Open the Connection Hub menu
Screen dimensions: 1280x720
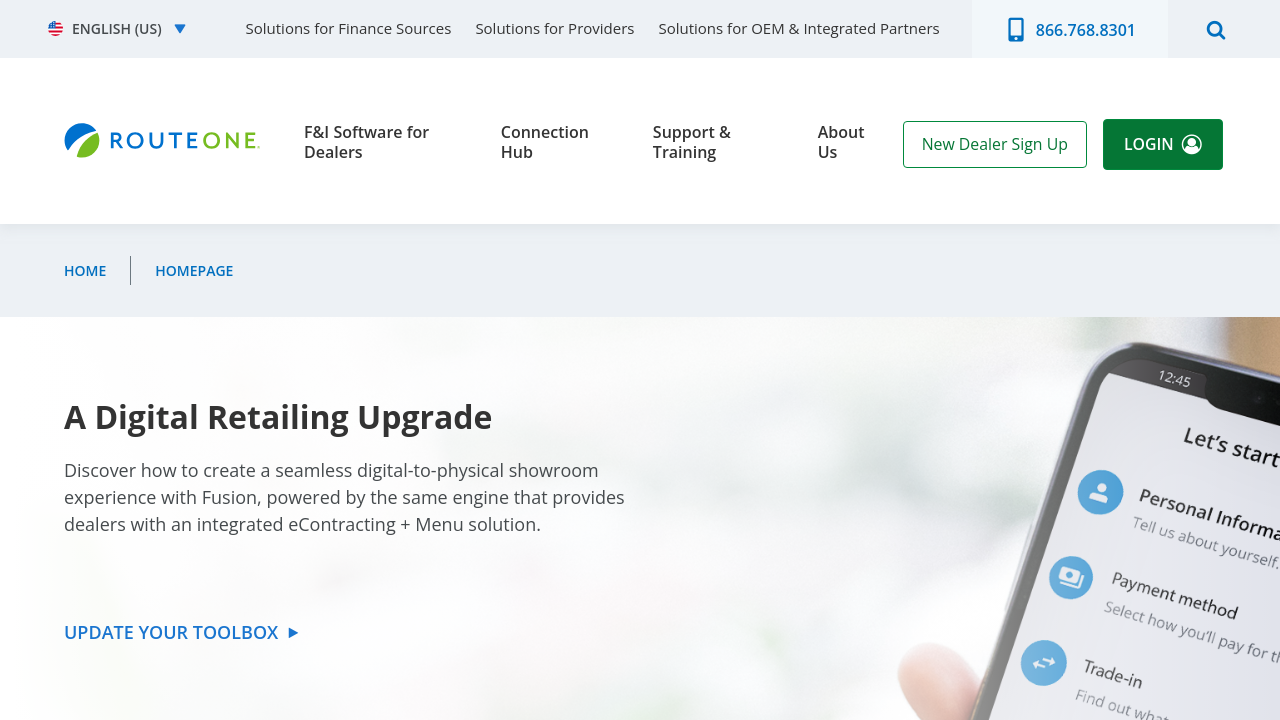click(x=545, y=142)
